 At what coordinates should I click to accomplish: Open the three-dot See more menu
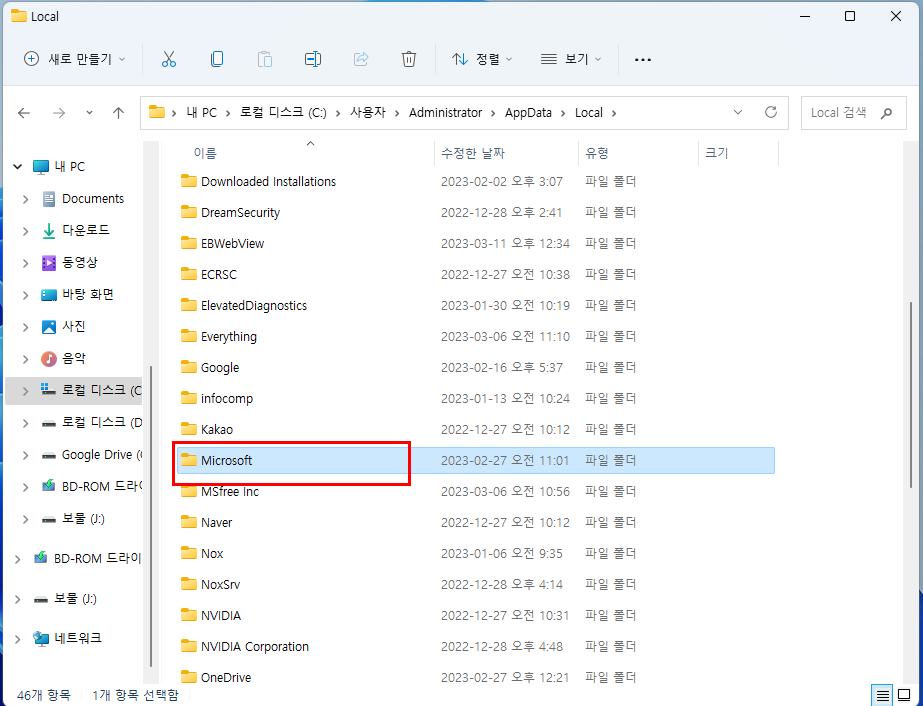[x=643, y=59]
